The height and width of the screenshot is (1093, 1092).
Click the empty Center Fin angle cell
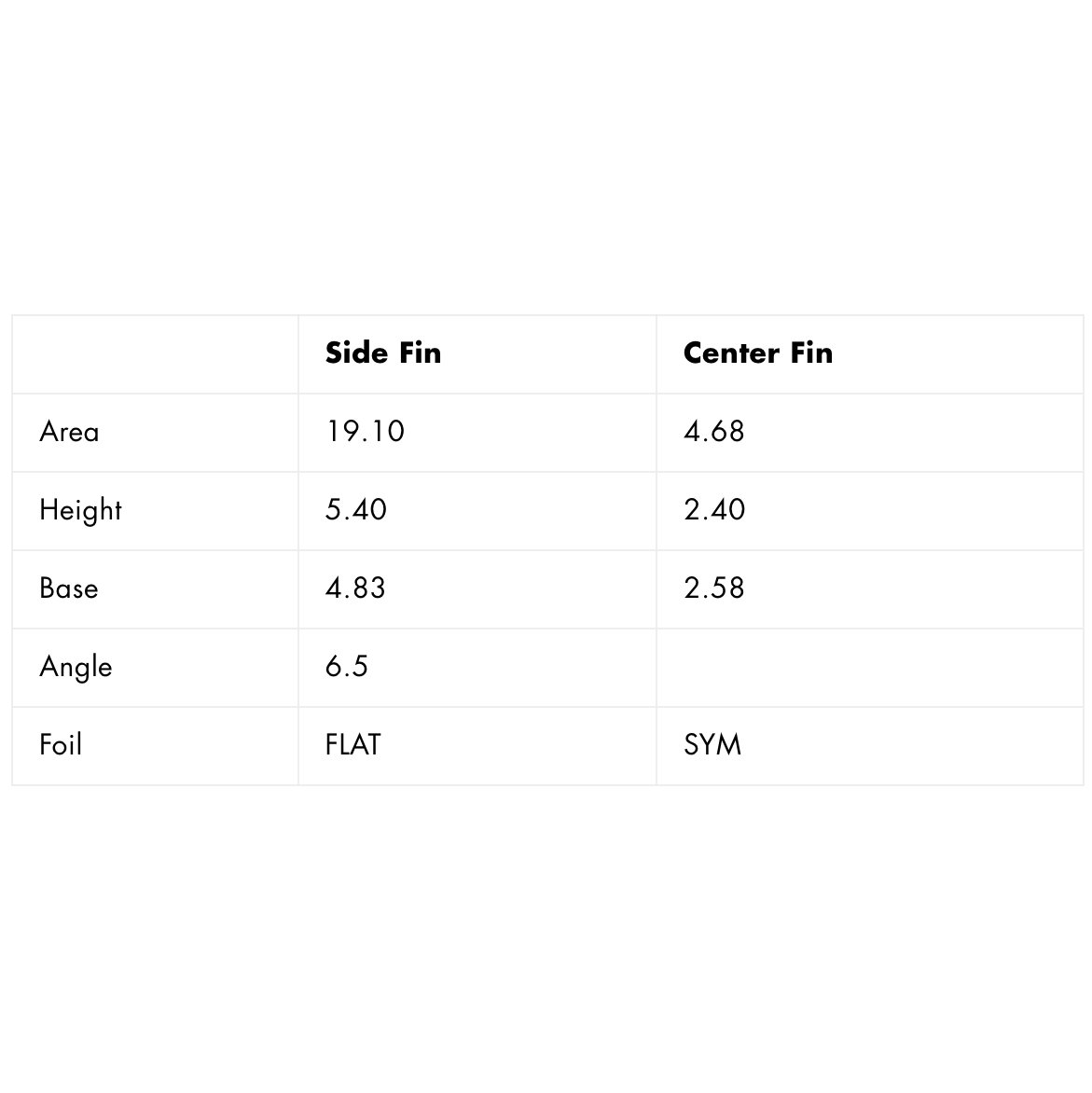(869, 667)
